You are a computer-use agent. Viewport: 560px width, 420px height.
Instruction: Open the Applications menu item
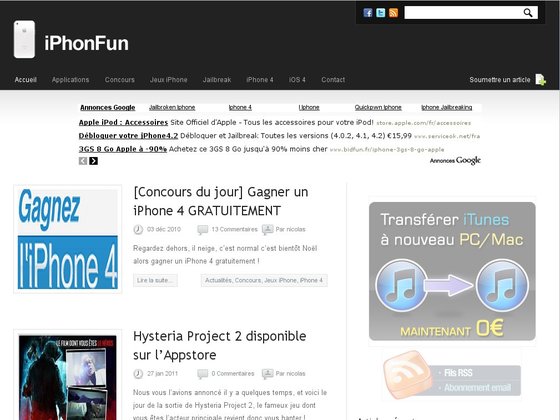tap(70, 80)
